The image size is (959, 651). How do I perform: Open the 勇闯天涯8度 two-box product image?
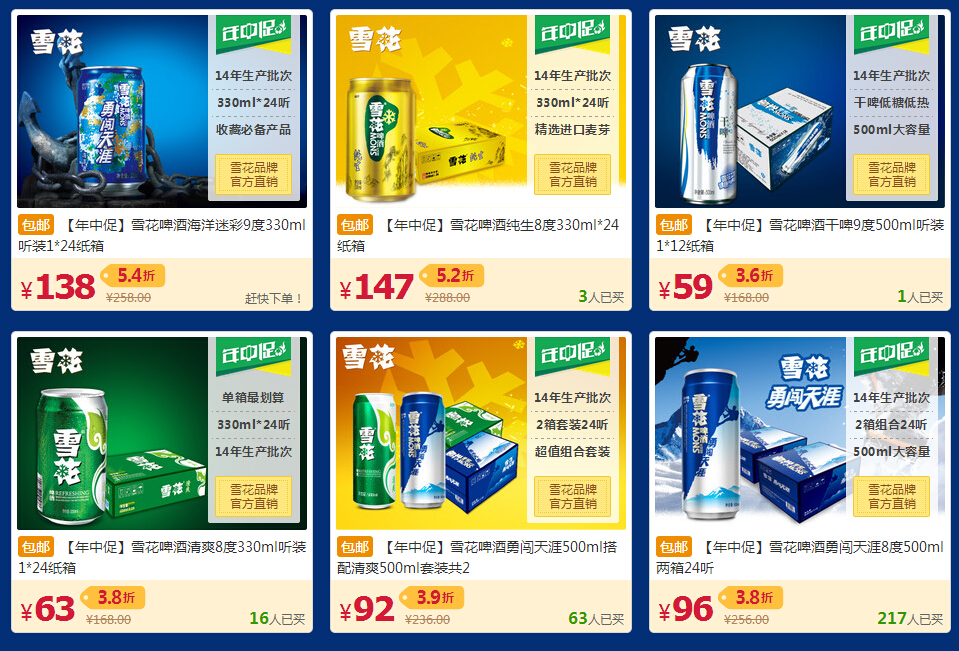(800, 433)
